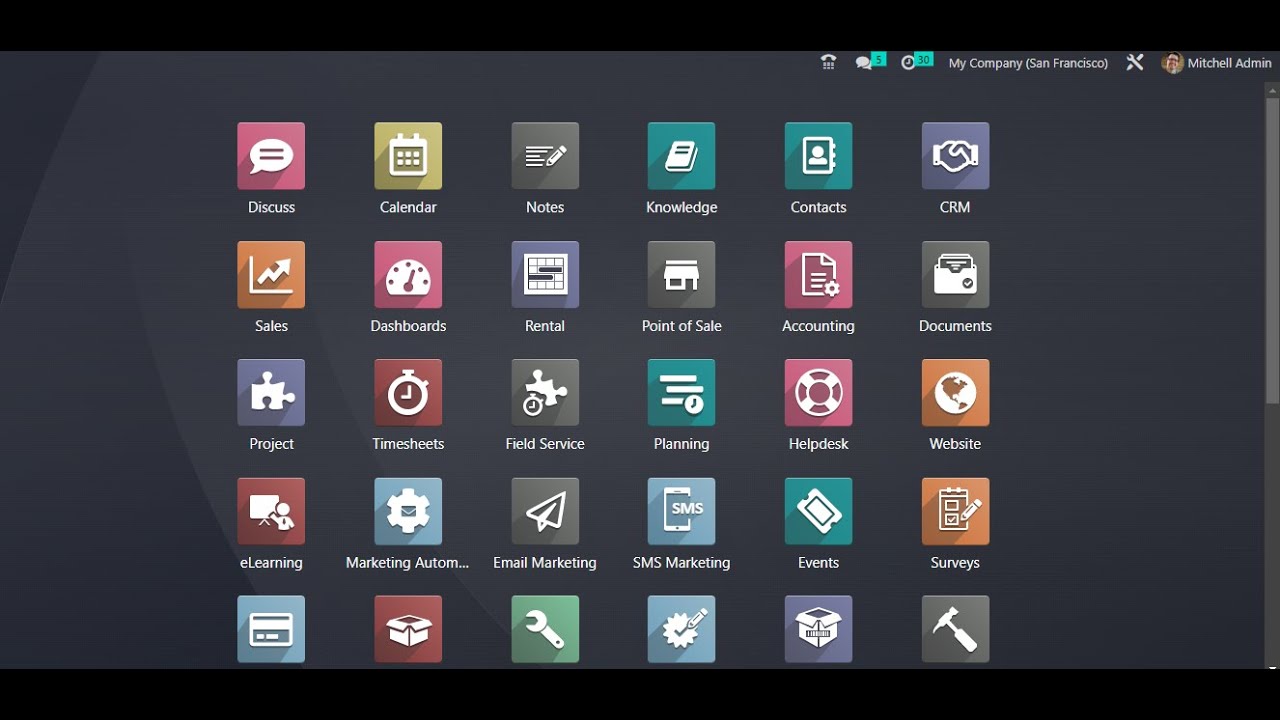This screenshot has width=1280, height=720.
Task: Open the Accounting app
Action: coord(818,275)
